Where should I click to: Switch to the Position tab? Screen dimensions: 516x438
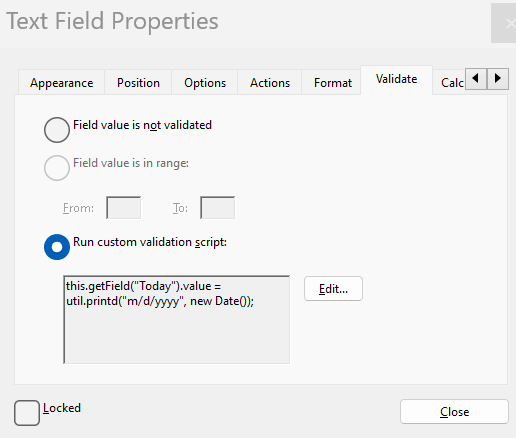(x=138, y=83)
